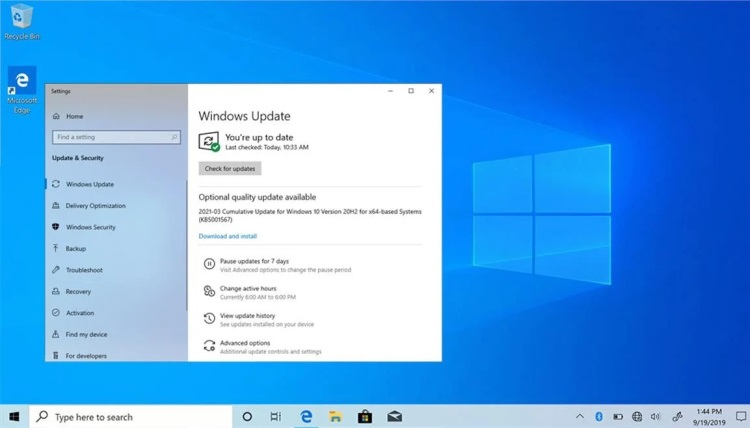Click the Pause updates for 7 days icon

click(209, 264)
